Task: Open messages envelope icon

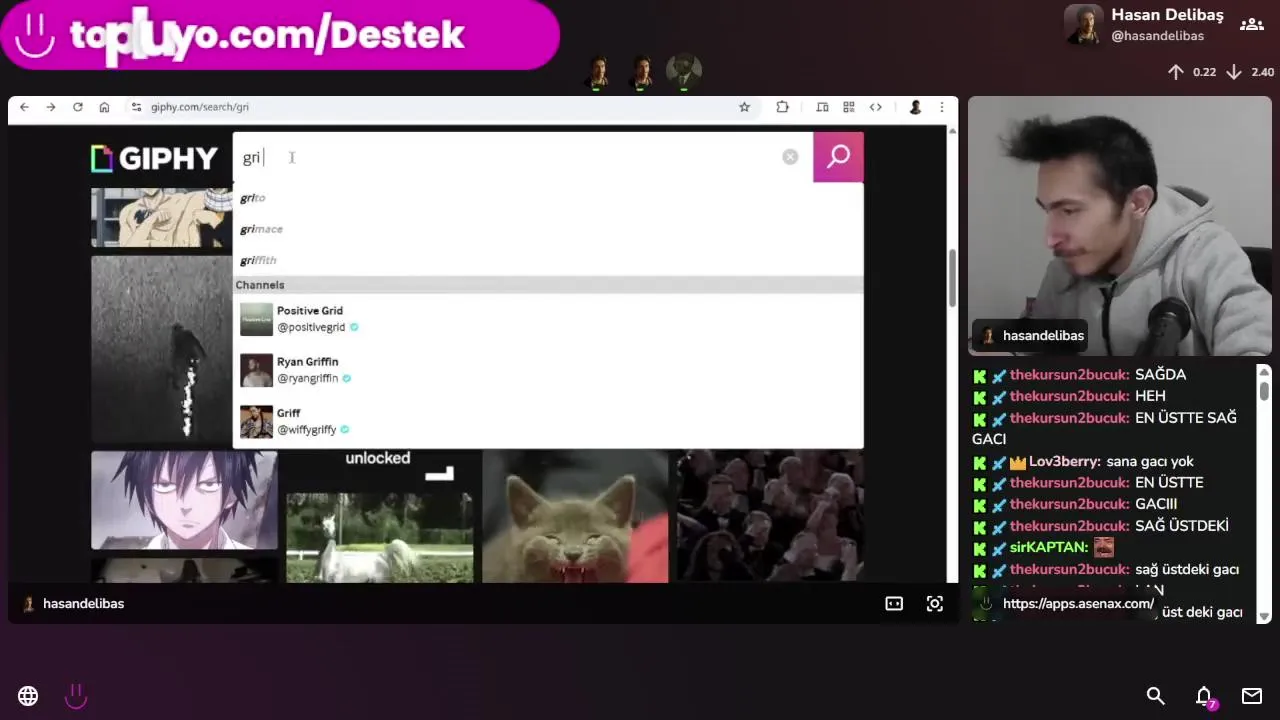Action: click(1252, 696)
